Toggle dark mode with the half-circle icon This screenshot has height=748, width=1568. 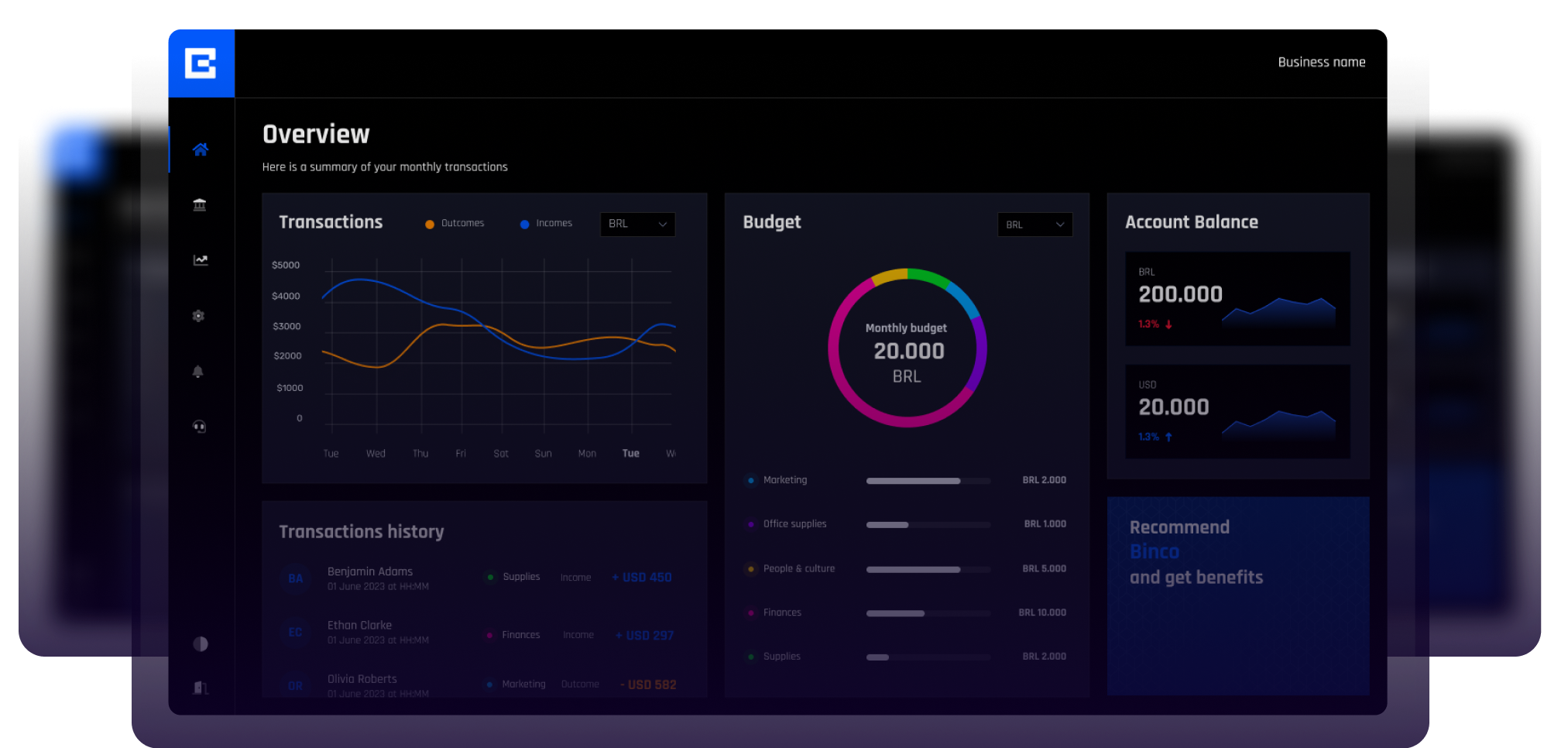click(201, 643)
